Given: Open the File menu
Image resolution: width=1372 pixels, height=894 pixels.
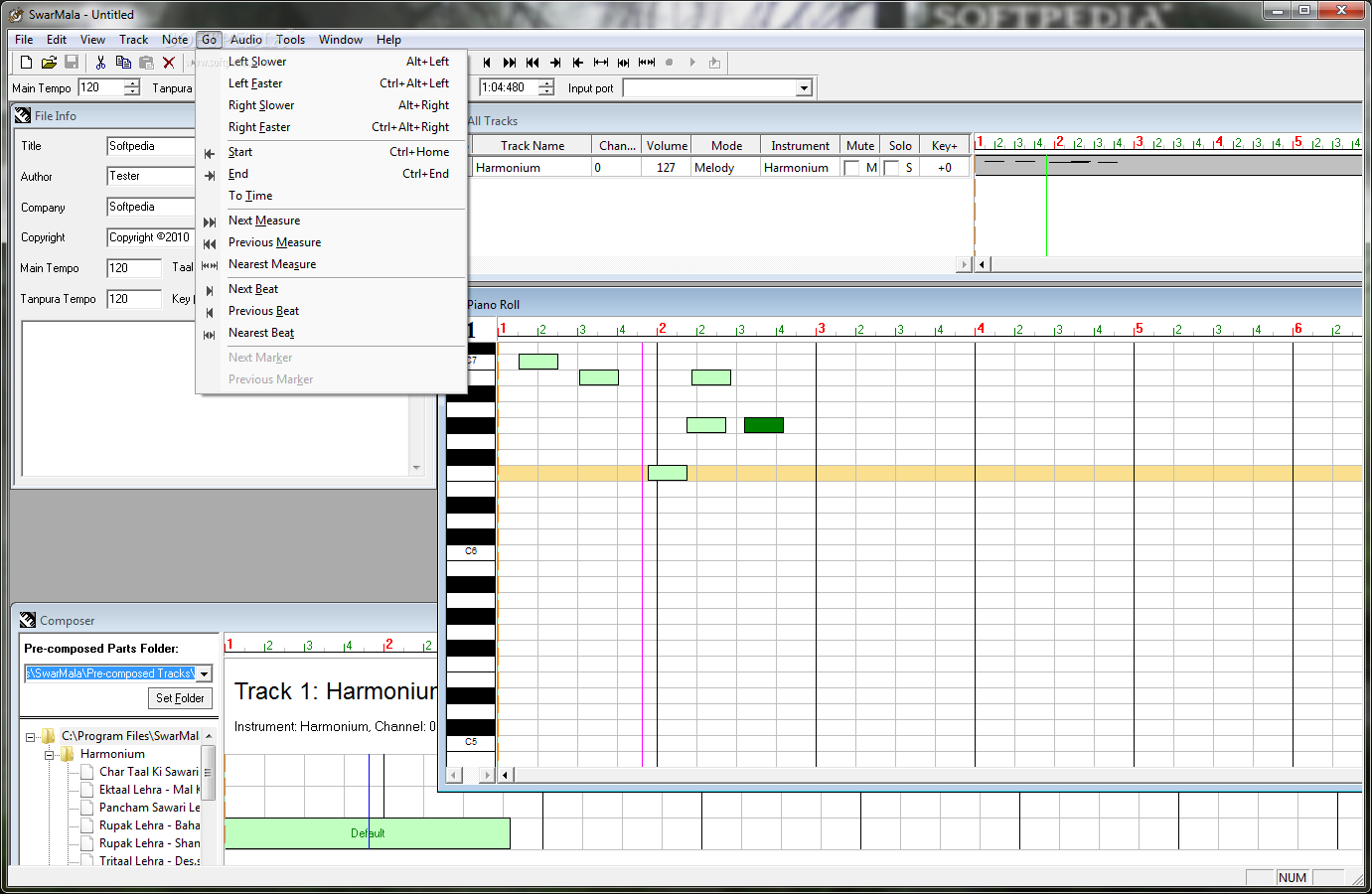Looking at the screenshot, I should (x=24, y=40).
